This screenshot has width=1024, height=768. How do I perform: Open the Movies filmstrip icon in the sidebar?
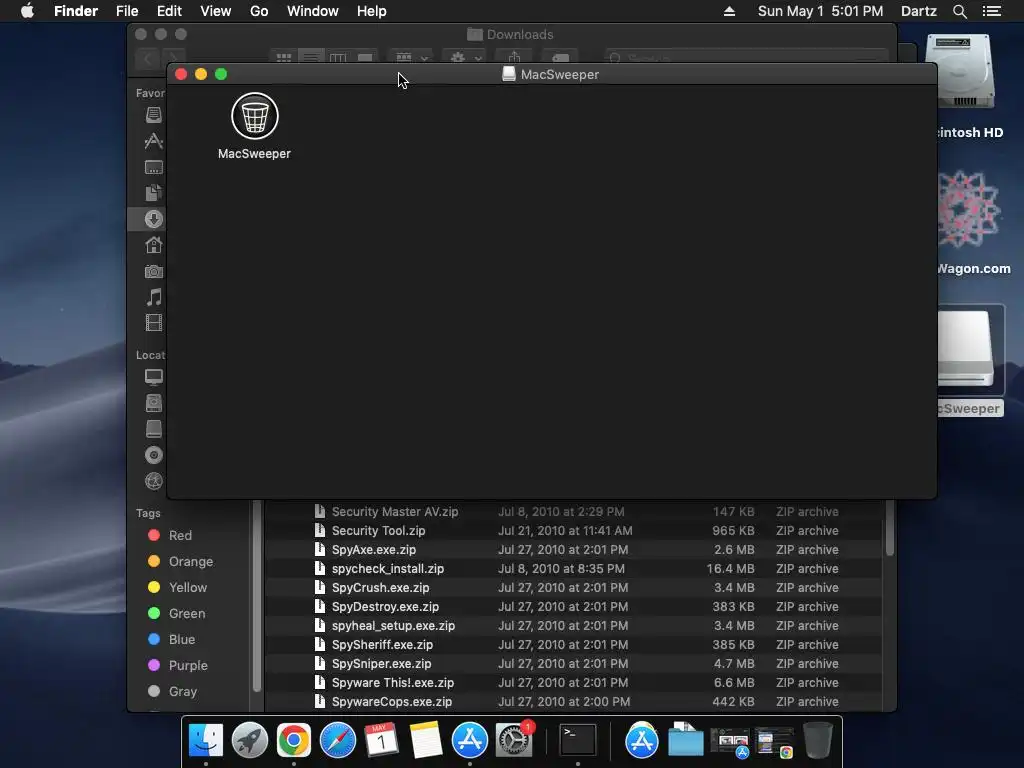[153, 323]
